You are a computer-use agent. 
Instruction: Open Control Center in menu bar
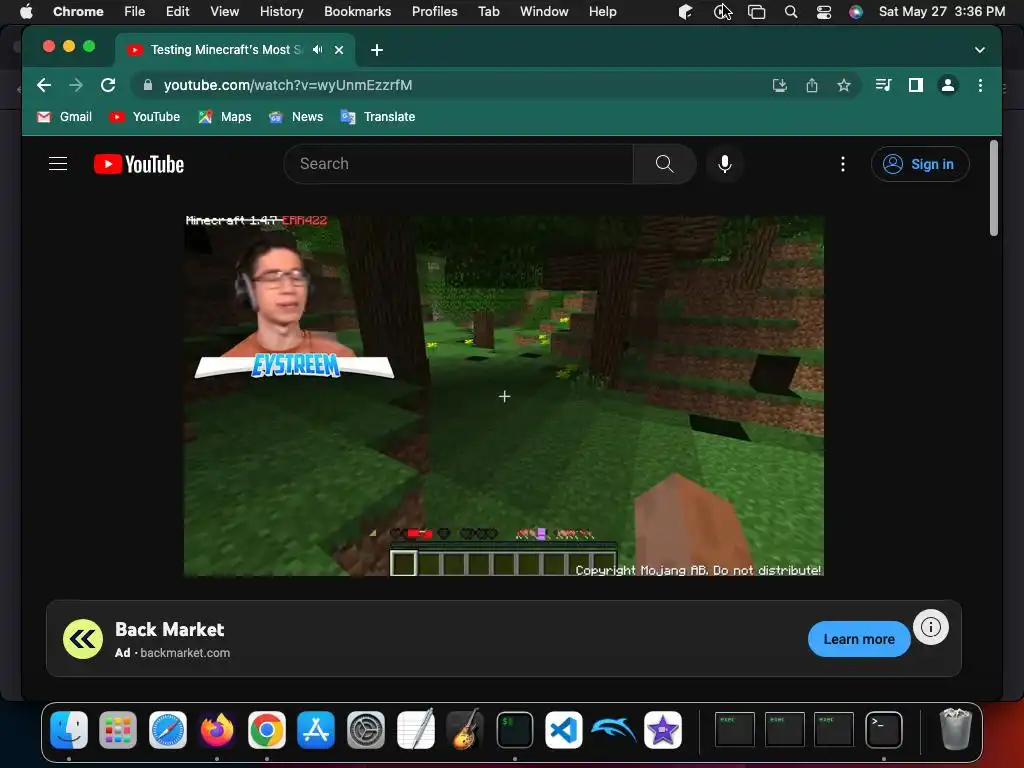(824, 11)
